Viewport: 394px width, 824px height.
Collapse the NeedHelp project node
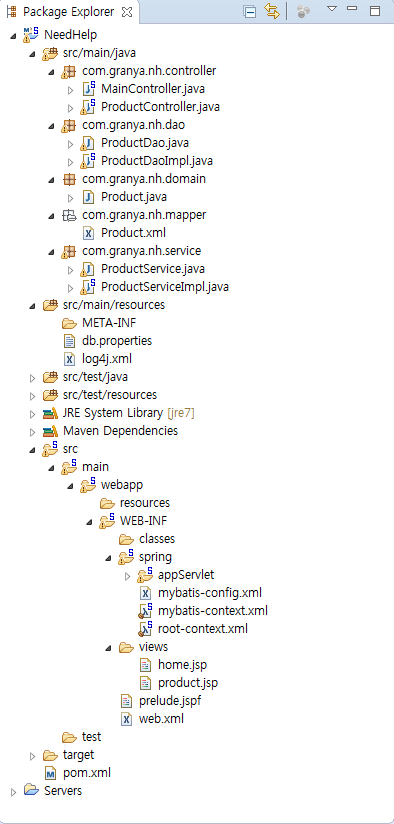13,35
